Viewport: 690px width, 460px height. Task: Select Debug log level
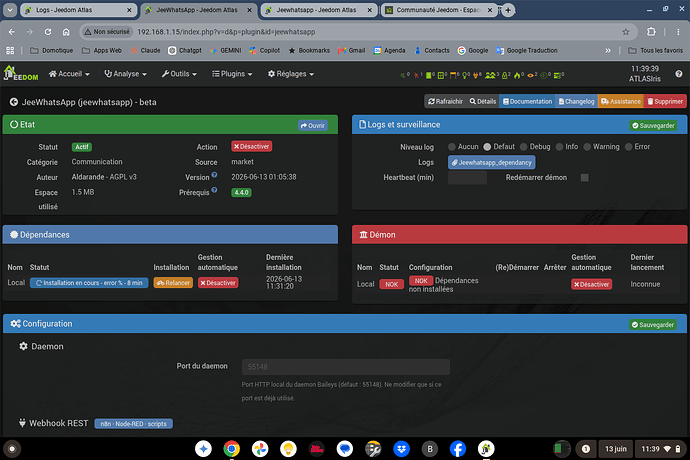click(523, 147)
